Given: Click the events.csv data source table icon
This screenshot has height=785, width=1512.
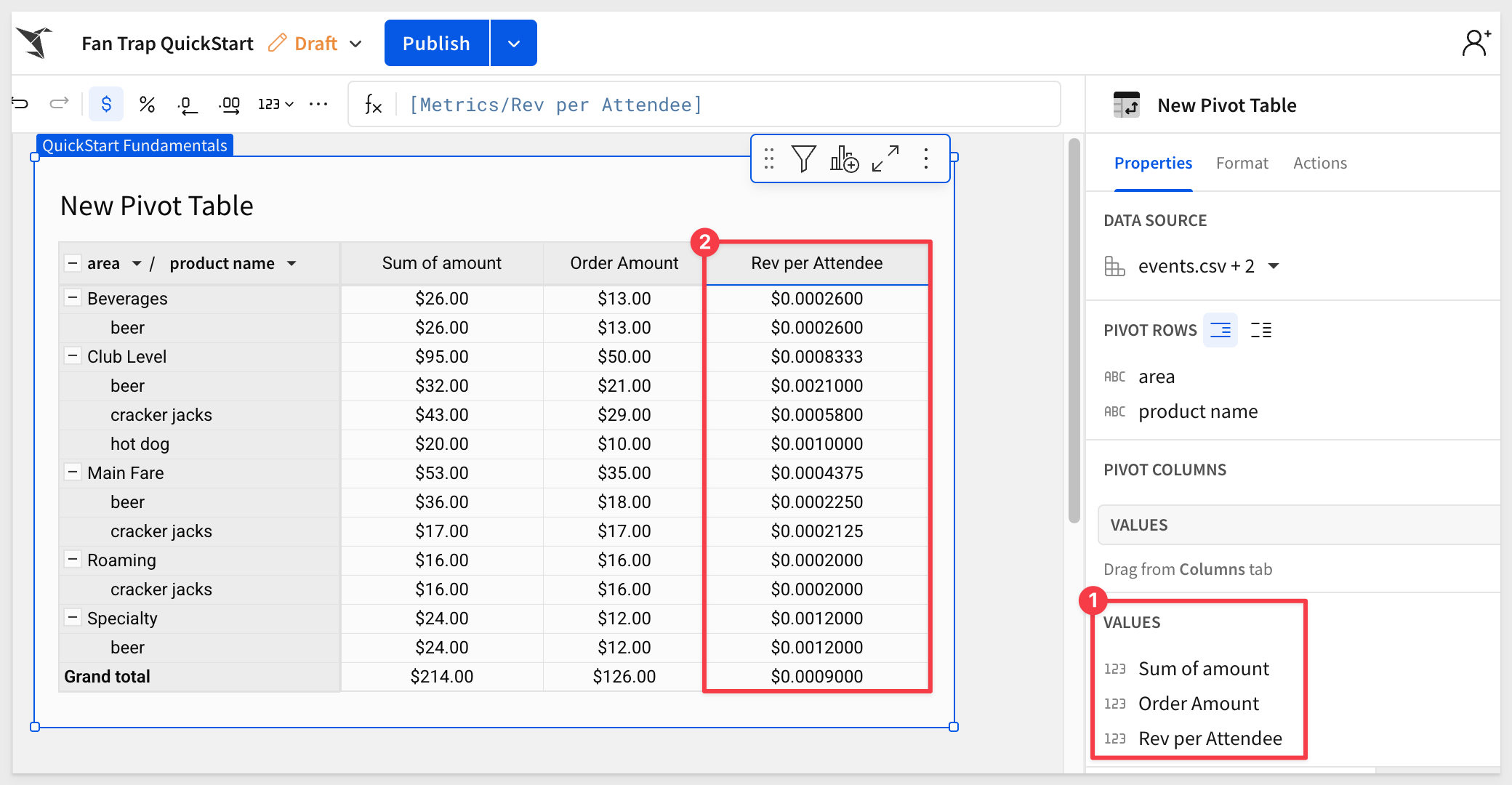Looking at the screenshot, I should click(1114, 266).
